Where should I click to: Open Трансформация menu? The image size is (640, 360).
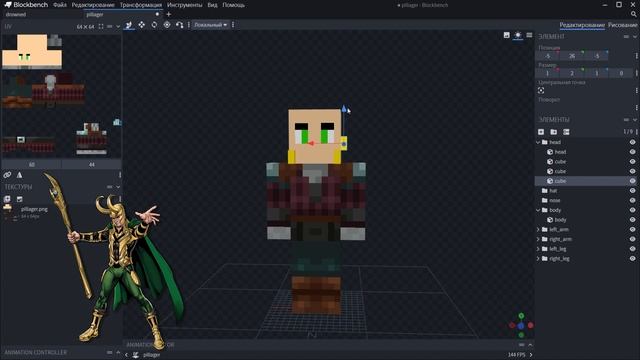(140, 5)
